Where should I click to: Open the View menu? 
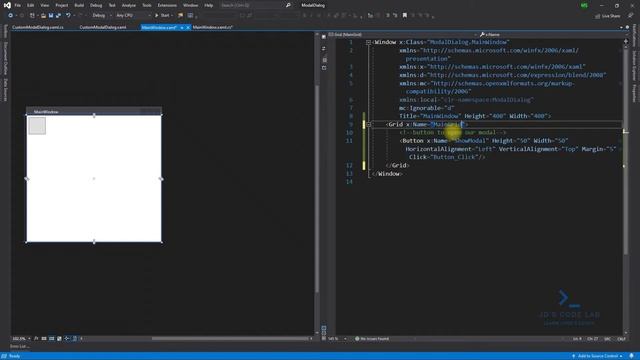pyautogui.click(x=45, y=5)
